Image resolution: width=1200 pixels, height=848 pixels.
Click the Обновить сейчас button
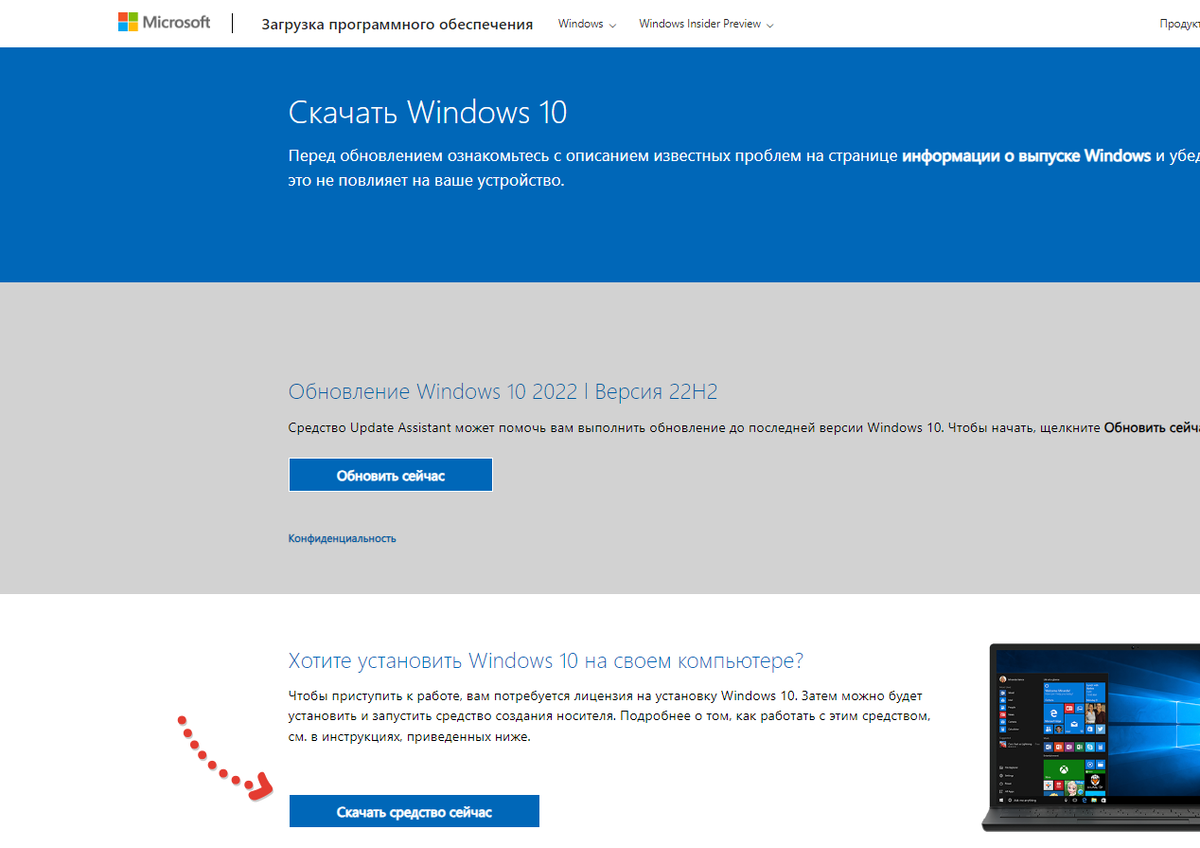click(391, 475)
